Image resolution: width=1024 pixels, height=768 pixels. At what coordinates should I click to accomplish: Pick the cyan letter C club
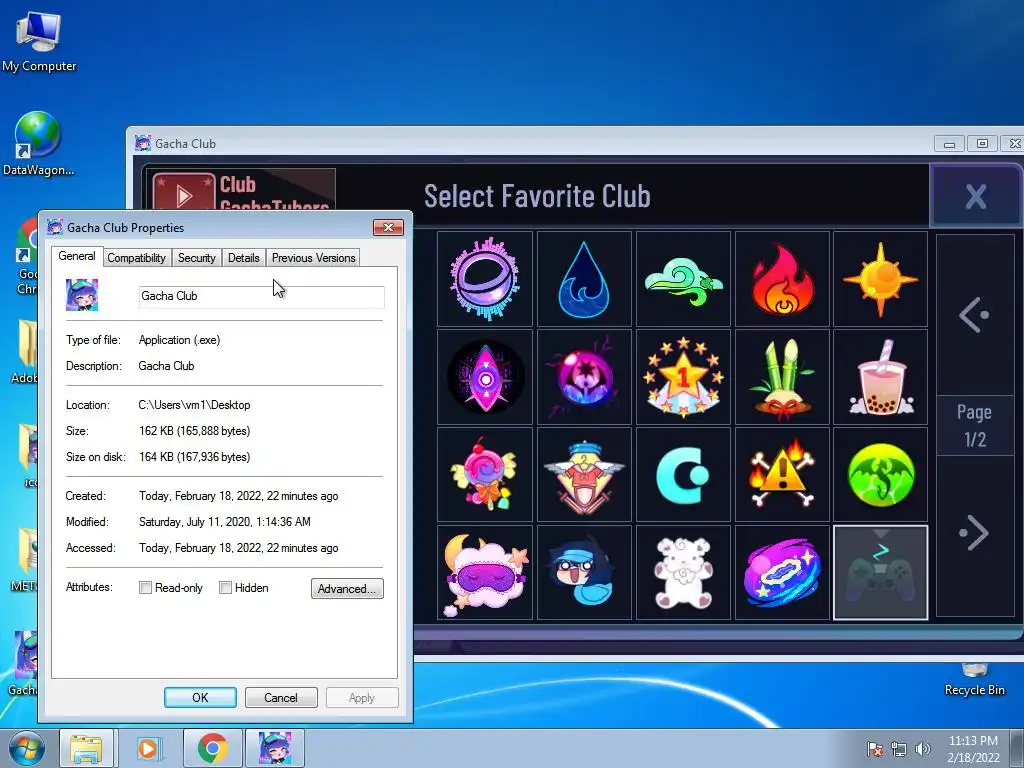click(683, 475)
